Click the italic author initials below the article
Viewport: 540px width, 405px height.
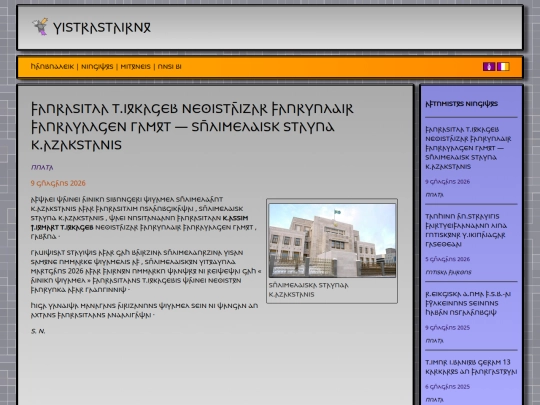coord(38,331)
